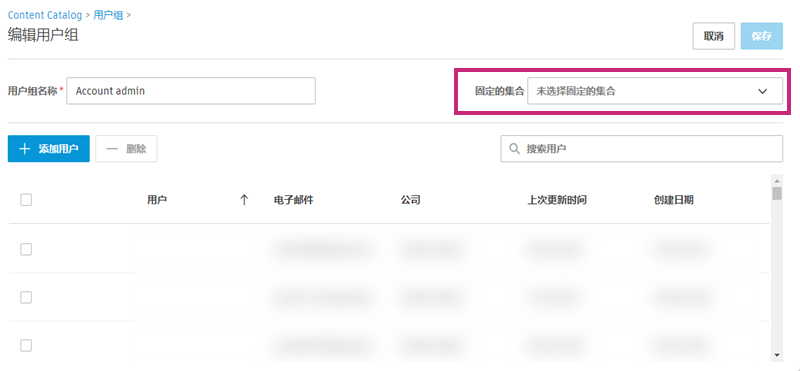This screenshot has height=371, width=800.
Task: Click the scrollbar up arrow
Action: coord(777,181)
